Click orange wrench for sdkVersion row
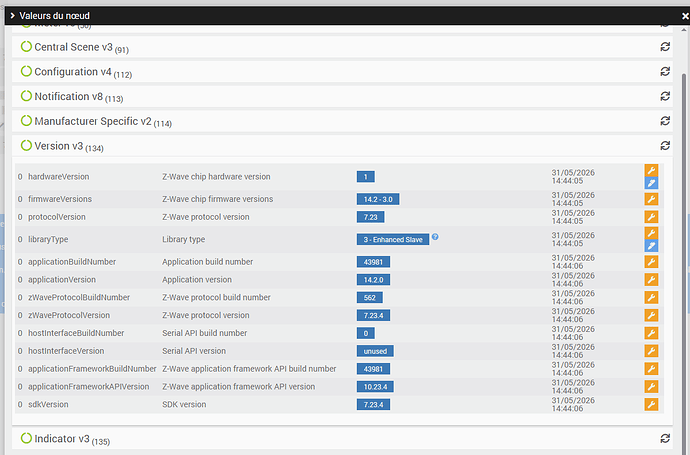The width and height of the screenshot is (690, 455). click(651, 404)
